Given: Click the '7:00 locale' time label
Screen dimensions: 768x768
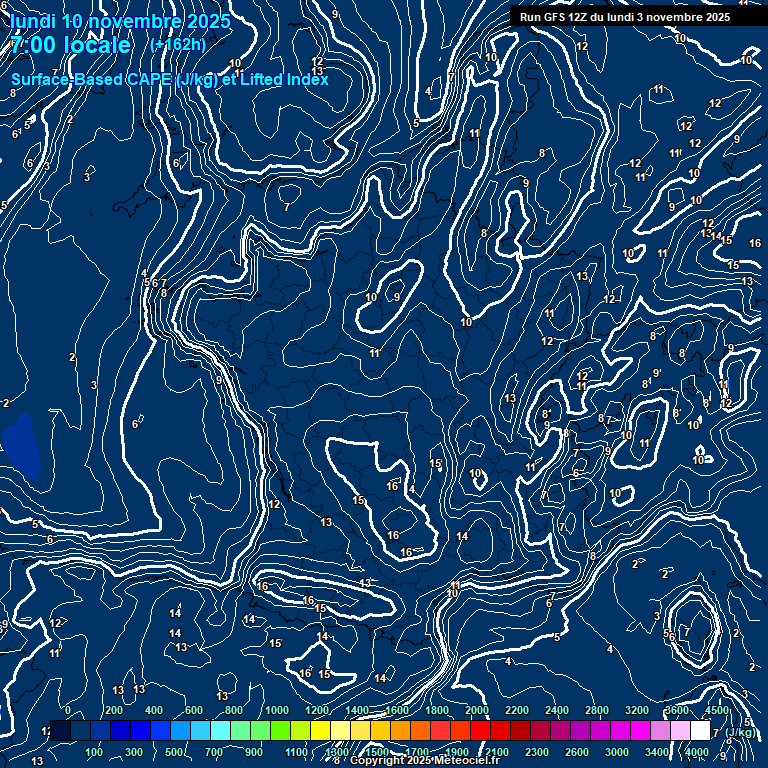Looking at the screenshot, I should [71, 45].
